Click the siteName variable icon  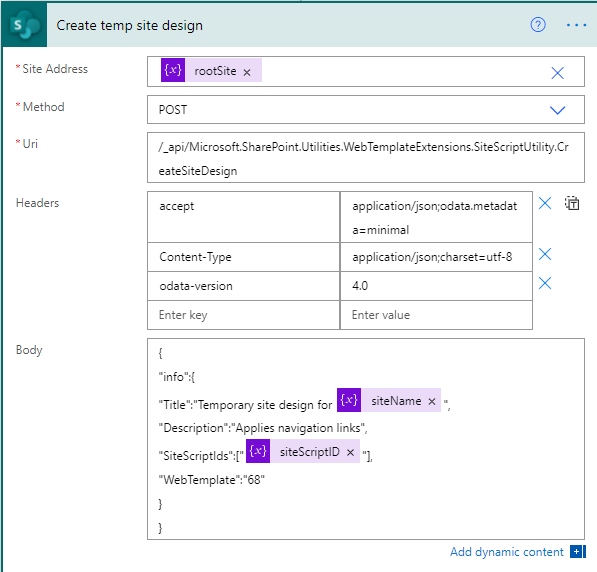click(349, 400)
